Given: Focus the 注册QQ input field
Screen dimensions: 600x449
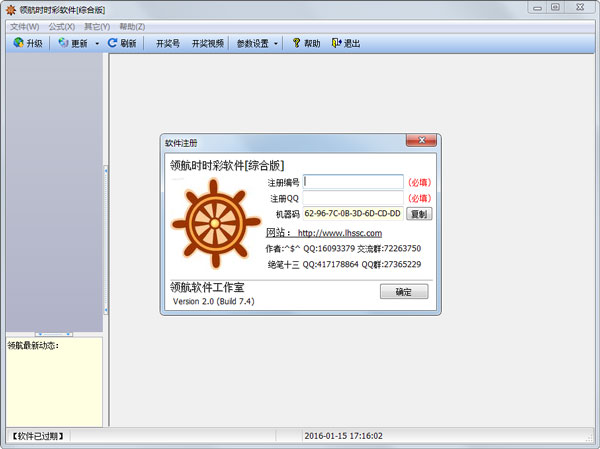Looking at the screenshot, I should 353,198.
